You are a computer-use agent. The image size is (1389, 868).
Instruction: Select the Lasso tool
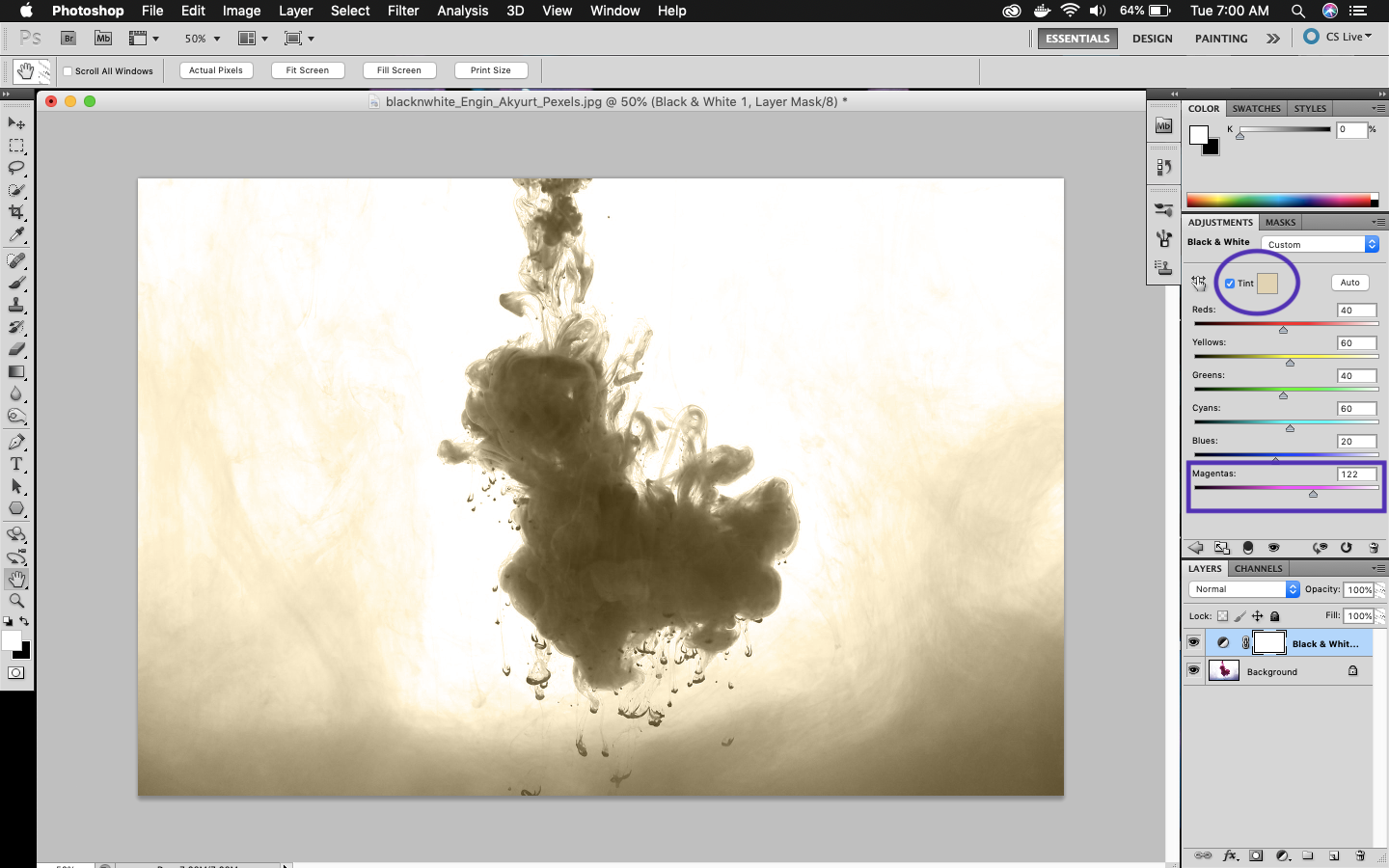click(16, 168)
